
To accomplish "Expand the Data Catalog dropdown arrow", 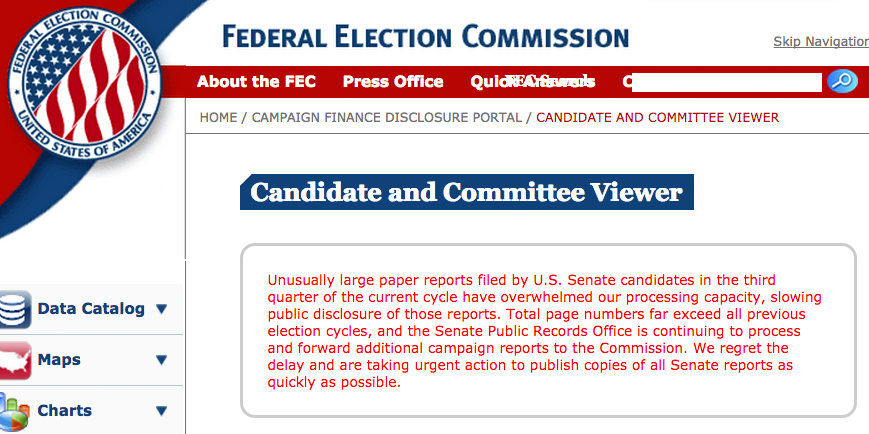I will (161, 309).
